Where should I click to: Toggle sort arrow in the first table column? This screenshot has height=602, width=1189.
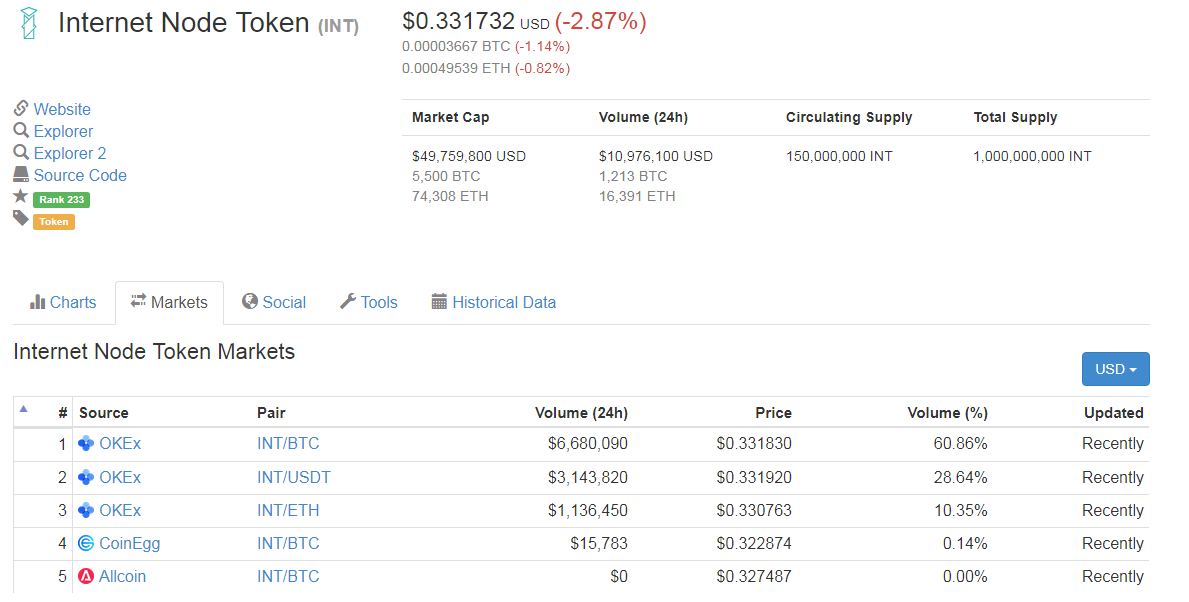coord(23,409)
